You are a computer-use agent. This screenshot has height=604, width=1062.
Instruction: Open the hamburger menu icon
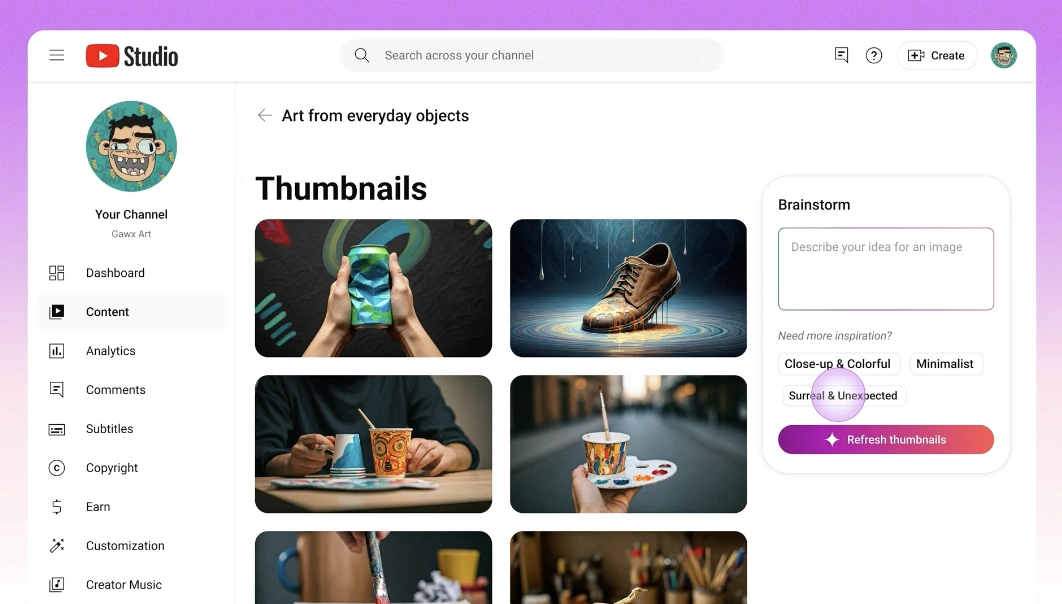57,56
